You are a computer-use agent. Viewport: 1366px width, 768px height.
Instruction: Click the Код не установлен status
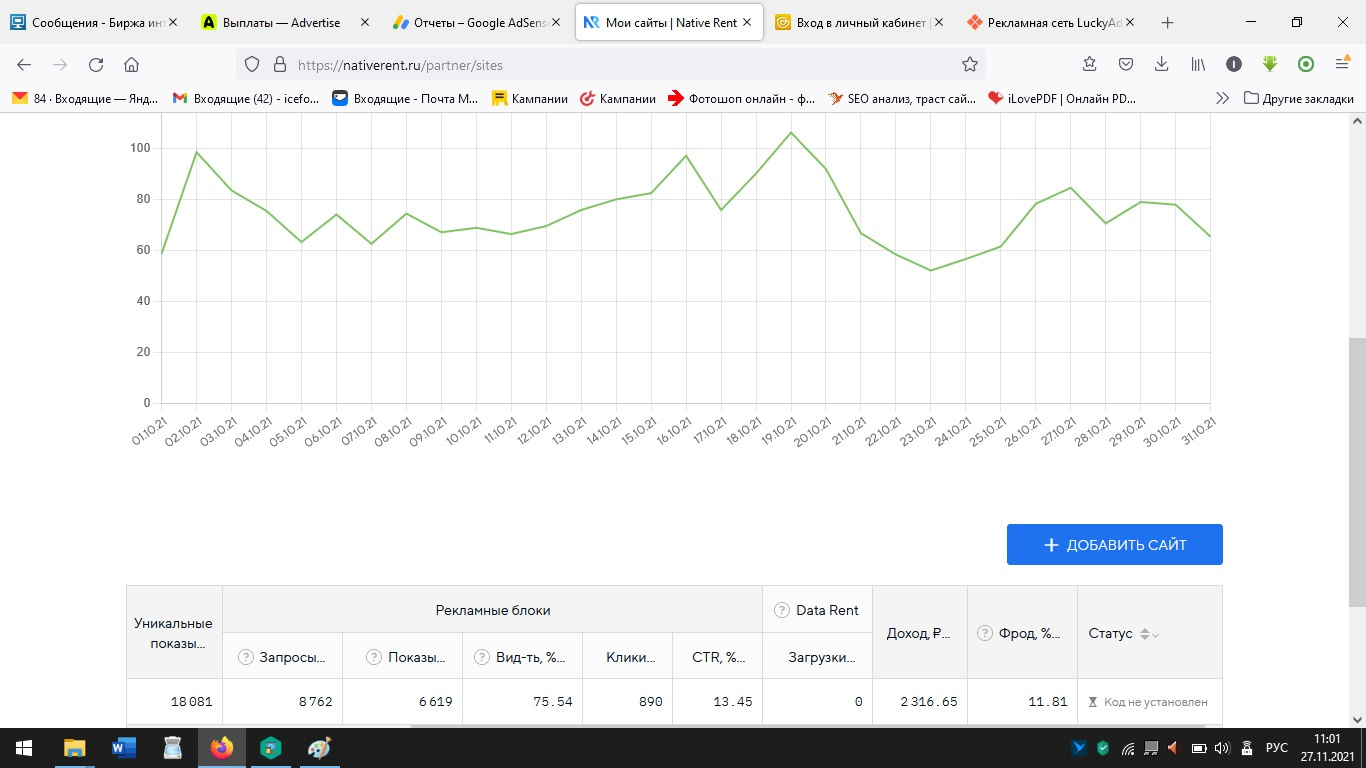[x=1148, y=702]
